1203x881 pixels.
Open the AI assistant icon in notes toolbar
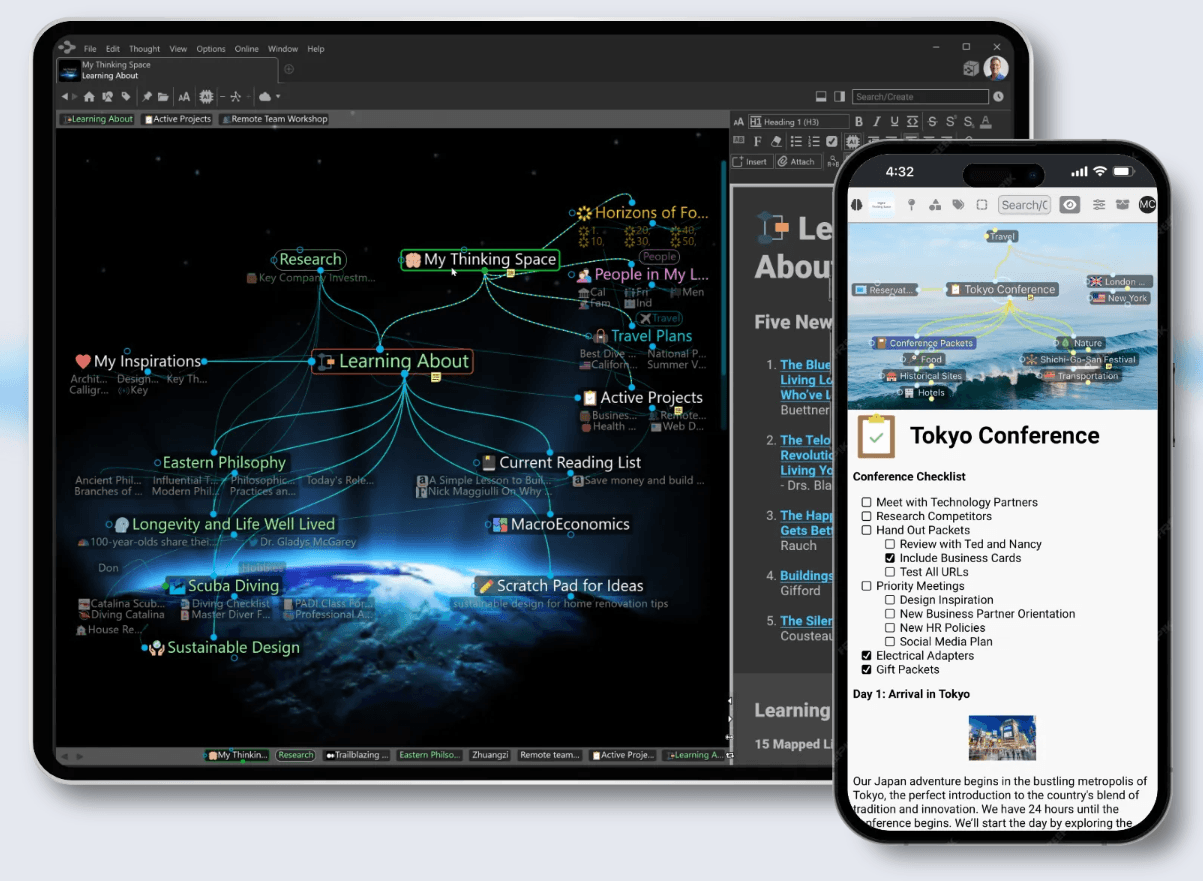point(853,141)
